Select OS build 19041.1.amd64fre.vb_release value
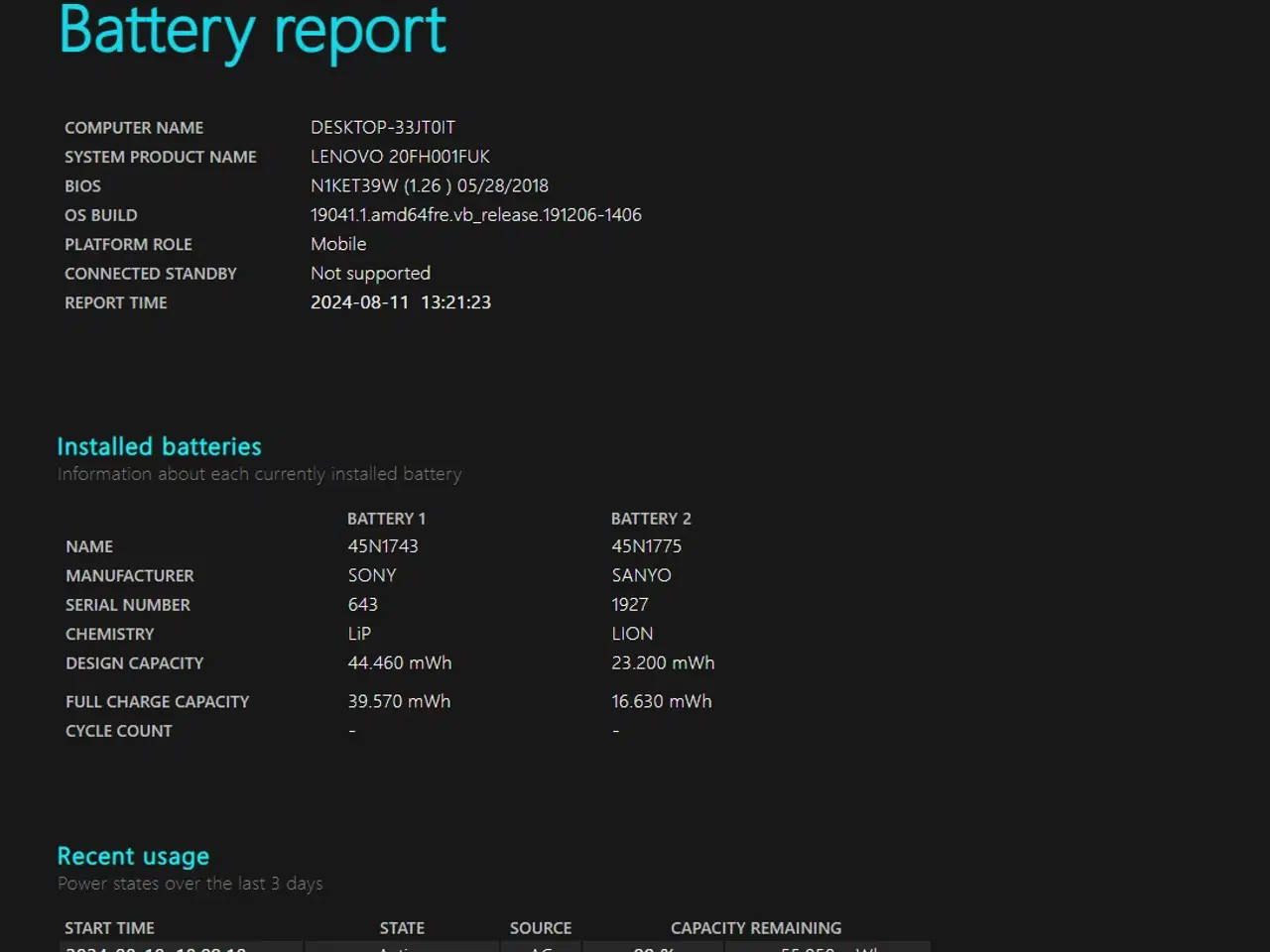This screenshot has height=952, width=1270. click(476, 215)
